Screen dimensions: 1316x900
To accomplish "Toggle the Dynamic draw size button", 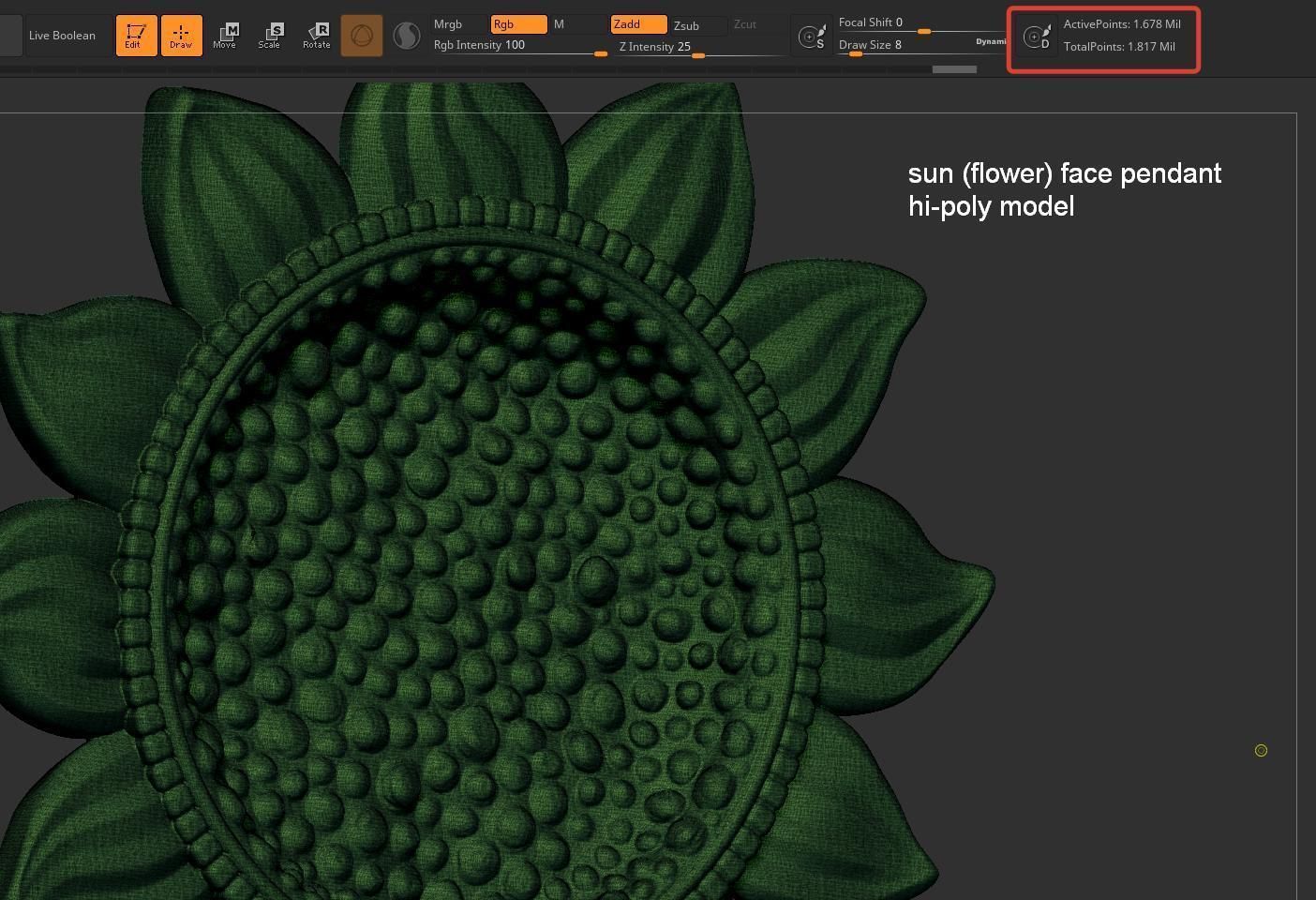I will pyautogui.click(x=991, y=42).
